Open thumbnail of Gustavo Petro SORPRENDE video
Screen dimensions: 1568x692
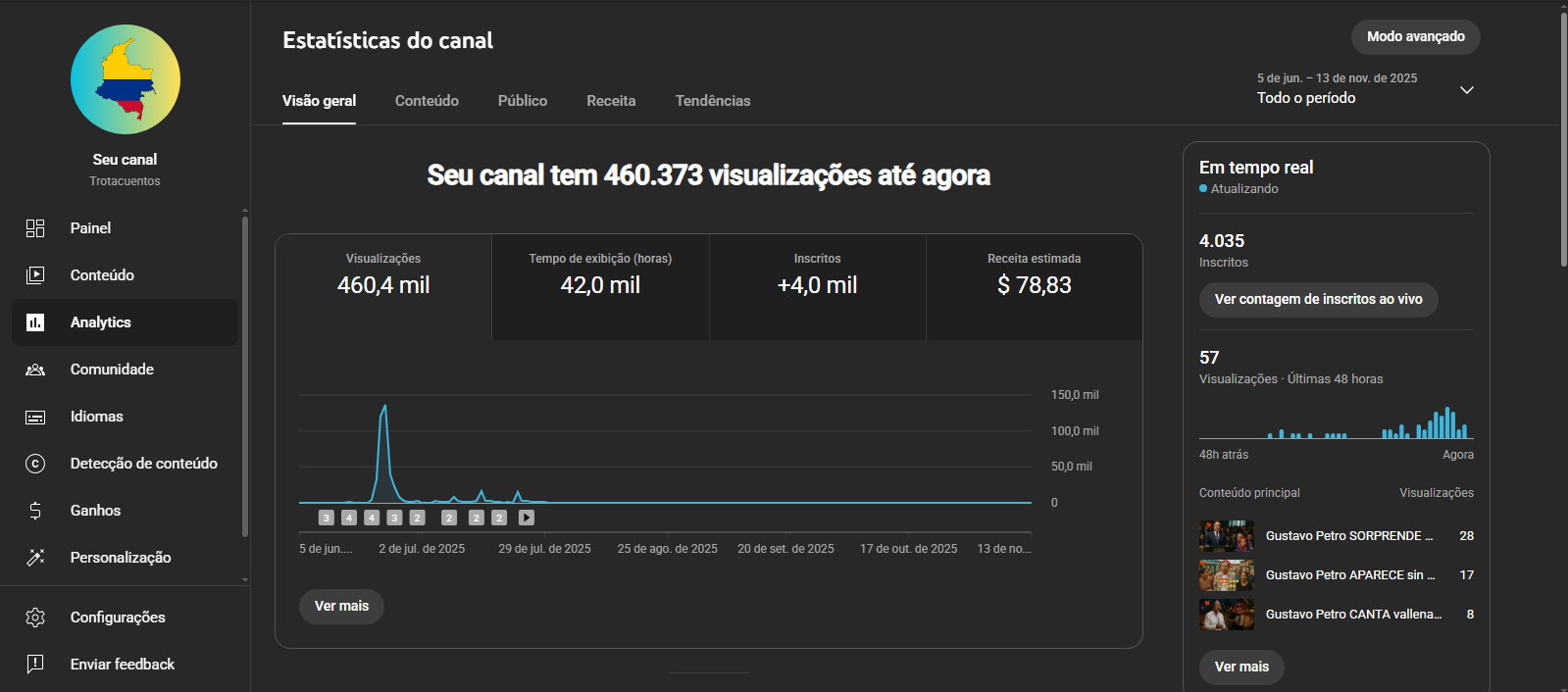pos(1227,536)
